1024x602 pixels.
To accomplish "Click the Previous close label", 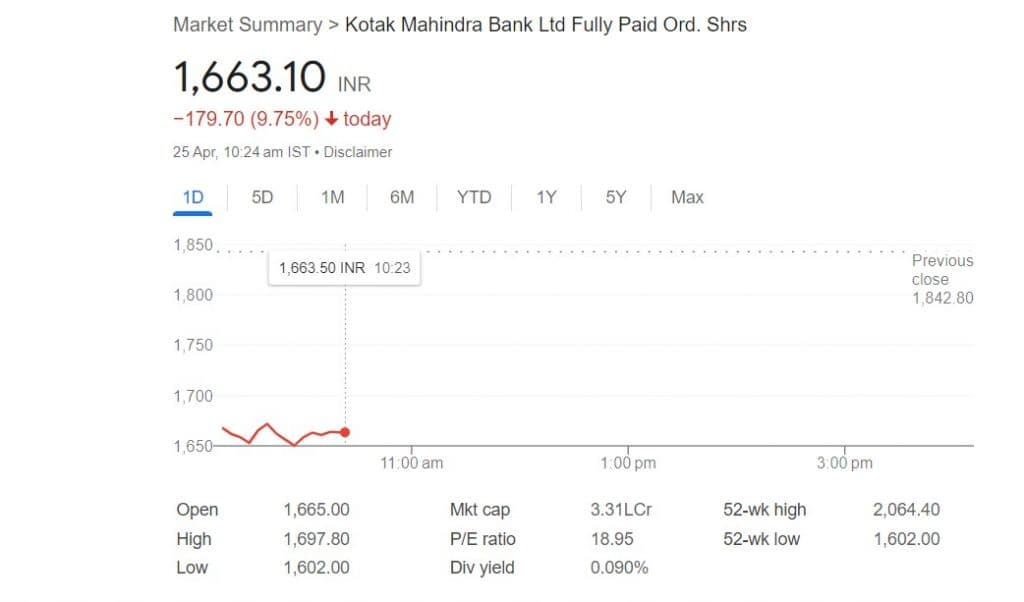I will pyautogui.click(x=941, y=270).
